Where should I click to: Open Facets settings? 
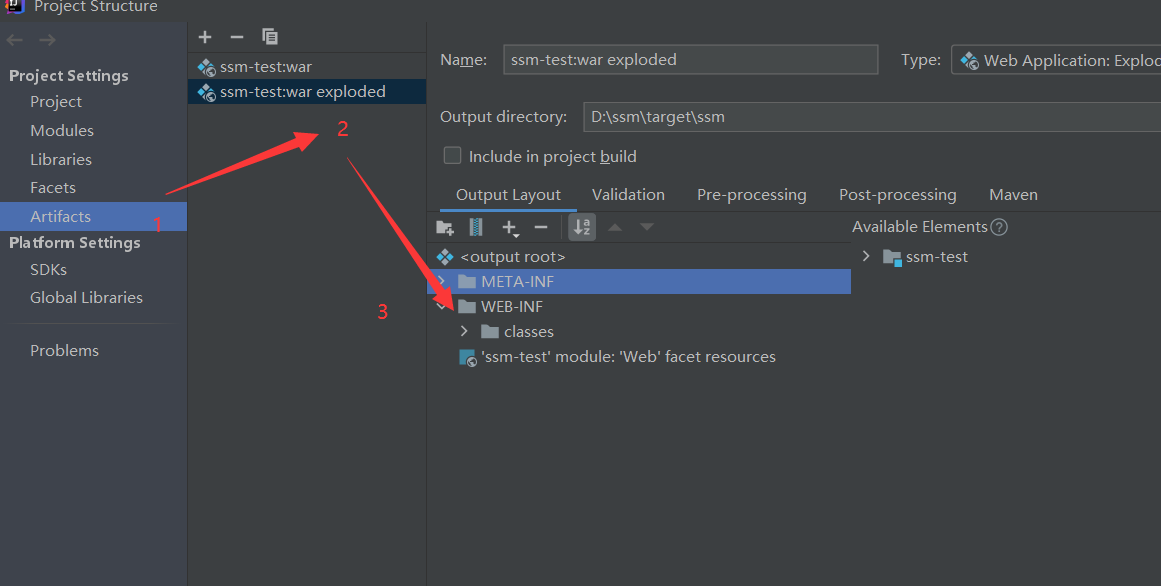pos(53,188)
